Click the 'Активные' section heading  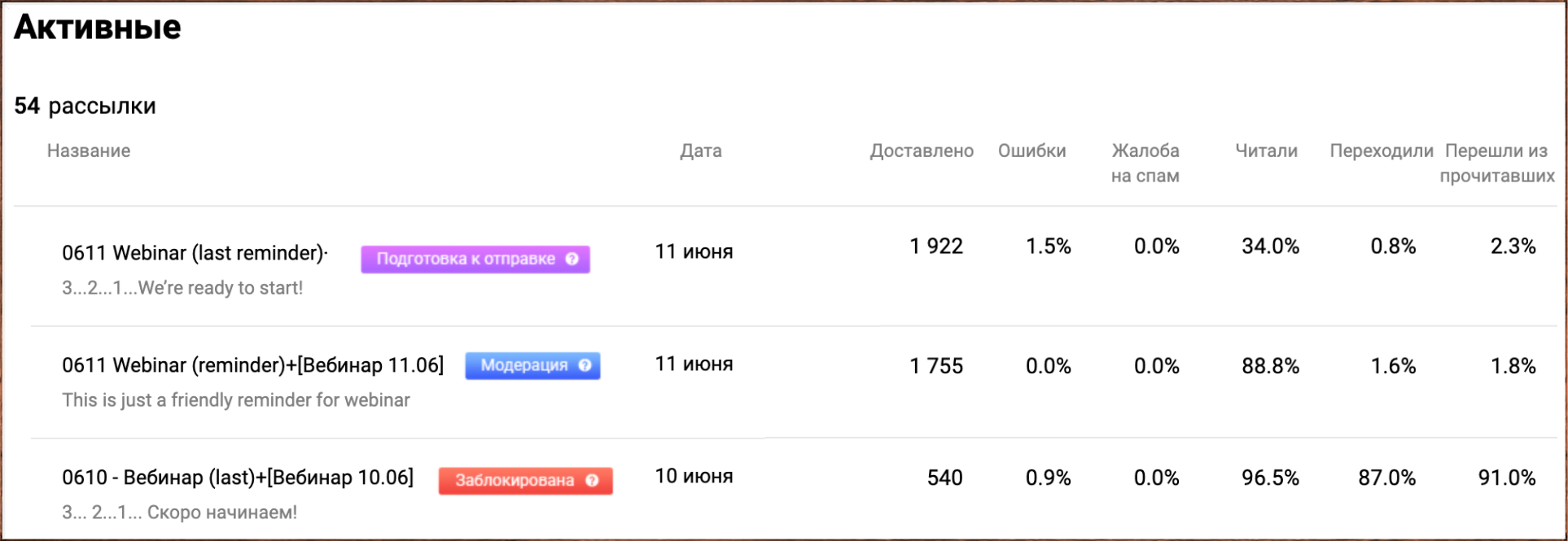tap(98, 28)
